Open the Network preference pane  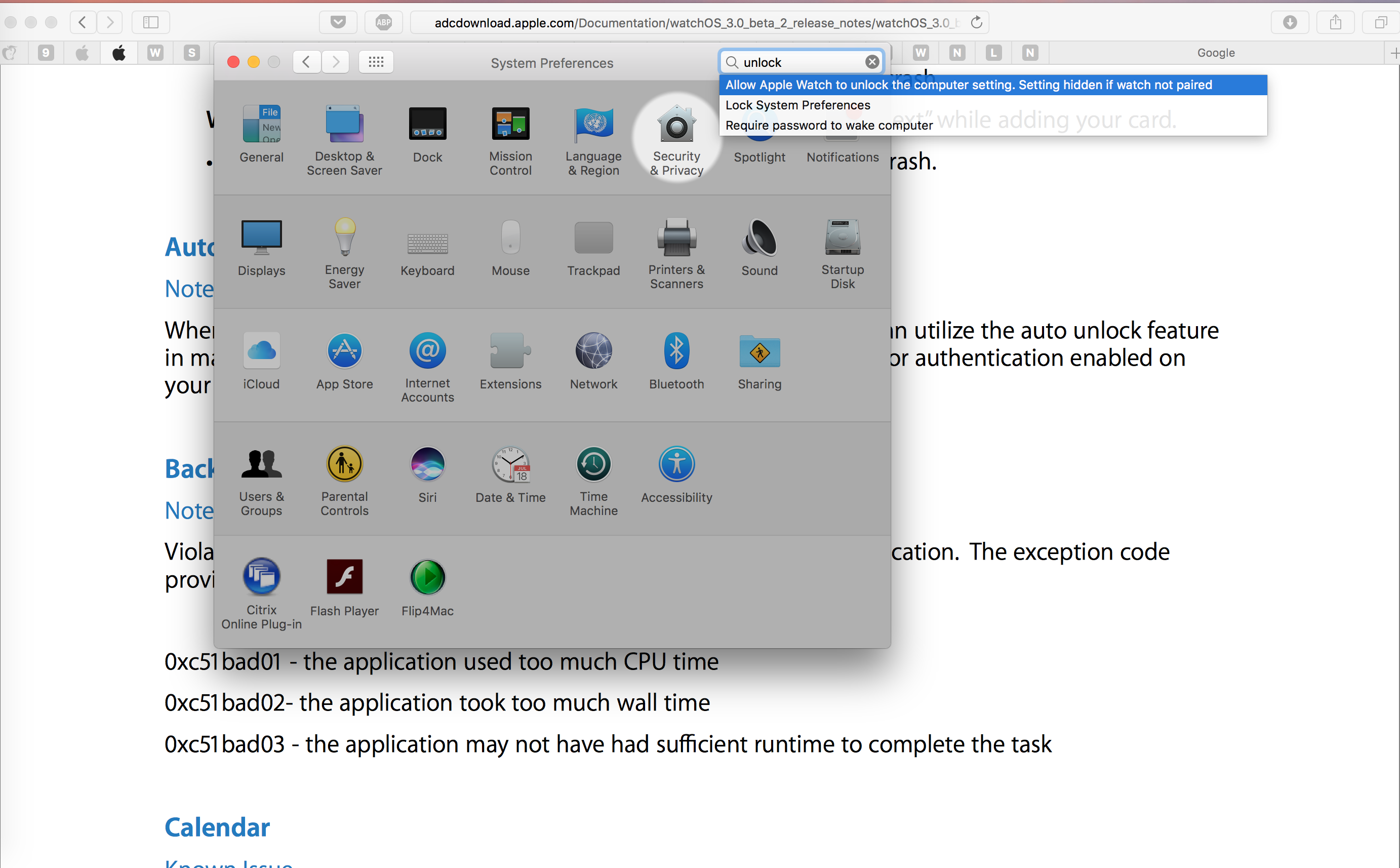pyautogui.click(x=593, y=361)
